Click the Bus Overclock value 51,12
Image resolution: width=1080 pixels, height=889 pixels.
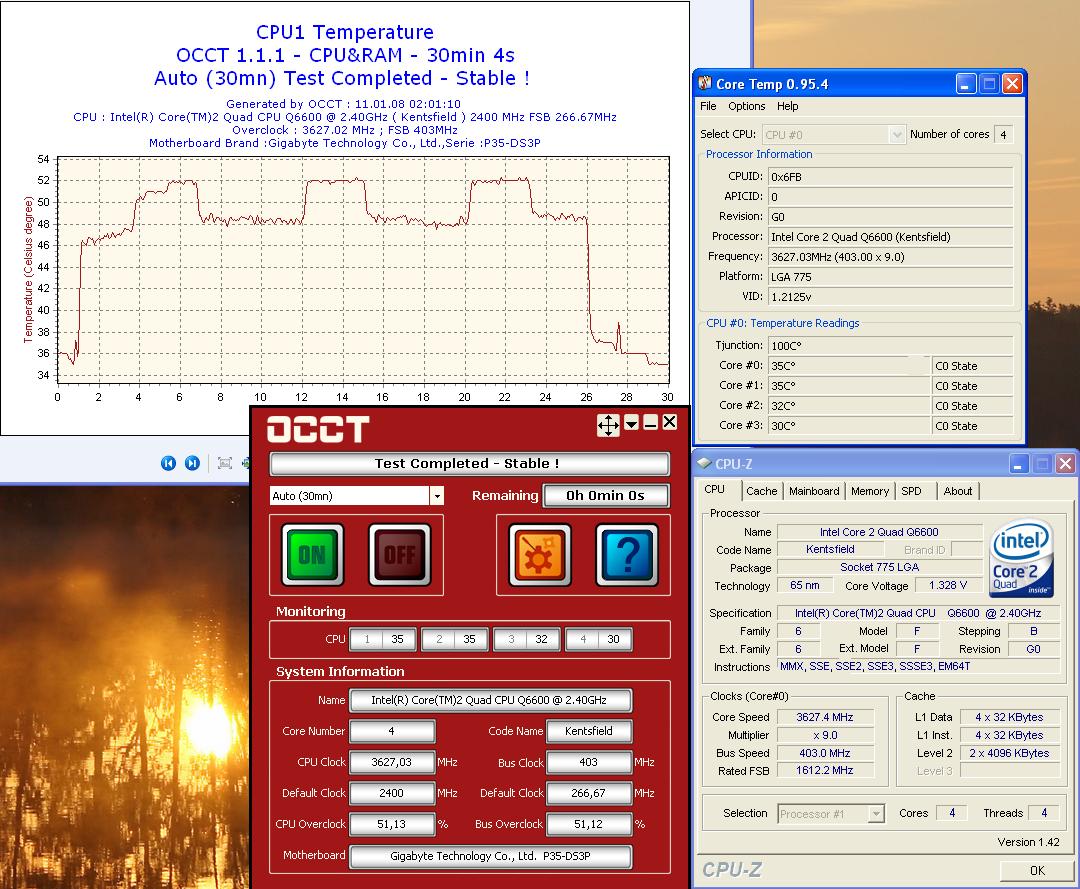coord(589,824)
